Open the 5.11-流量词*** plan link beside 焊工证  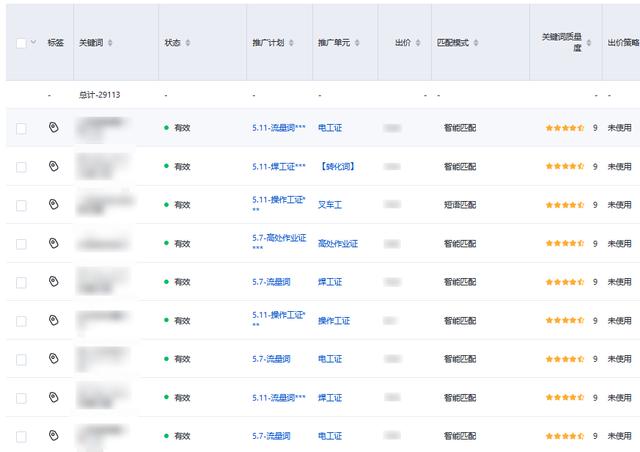[279, 398]
